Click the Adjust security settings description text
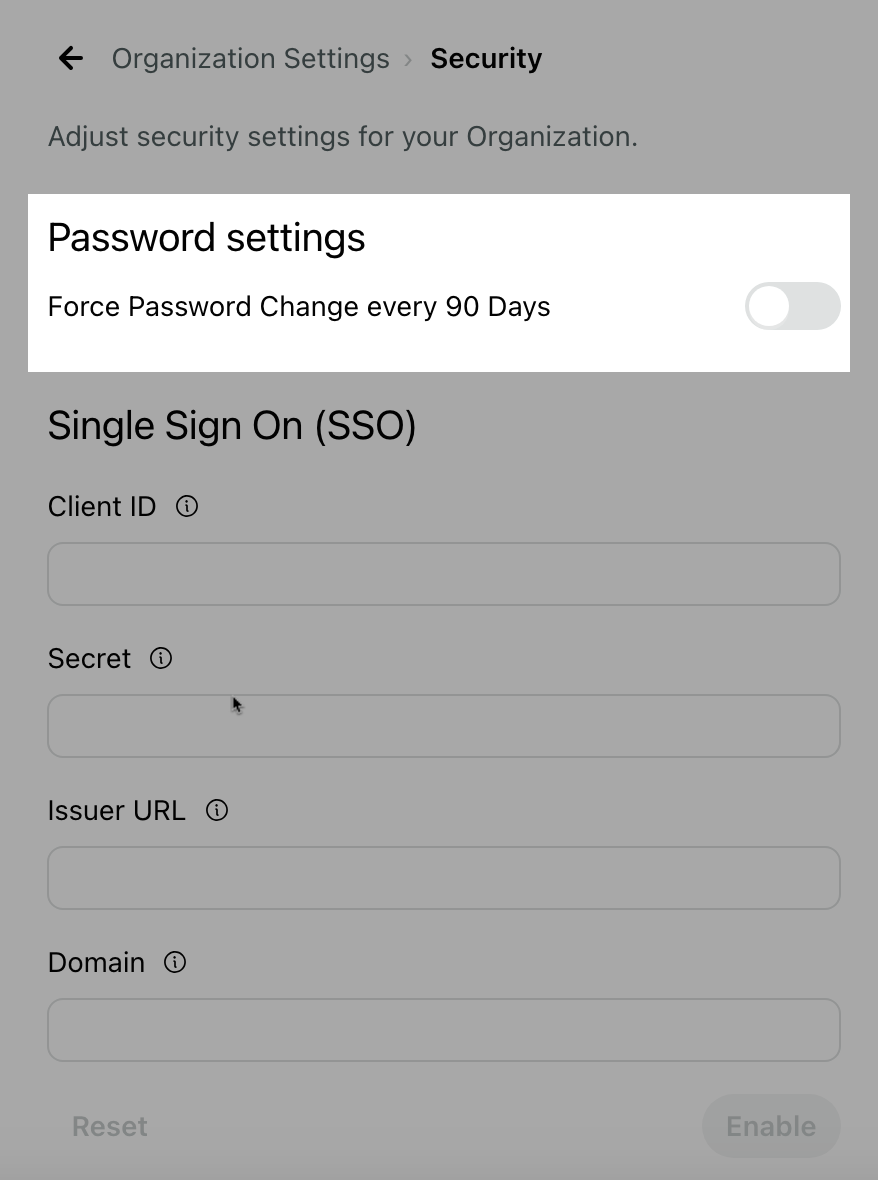This screenshot has width=878, height=1180. coord(342,137)
